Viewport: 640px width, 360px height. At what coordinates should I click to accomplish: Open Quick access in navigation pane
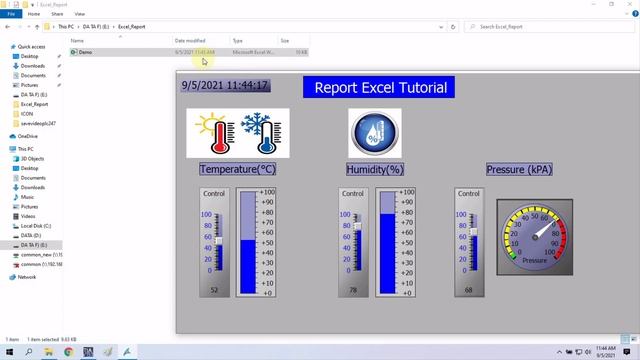click(x=31, y=47)
